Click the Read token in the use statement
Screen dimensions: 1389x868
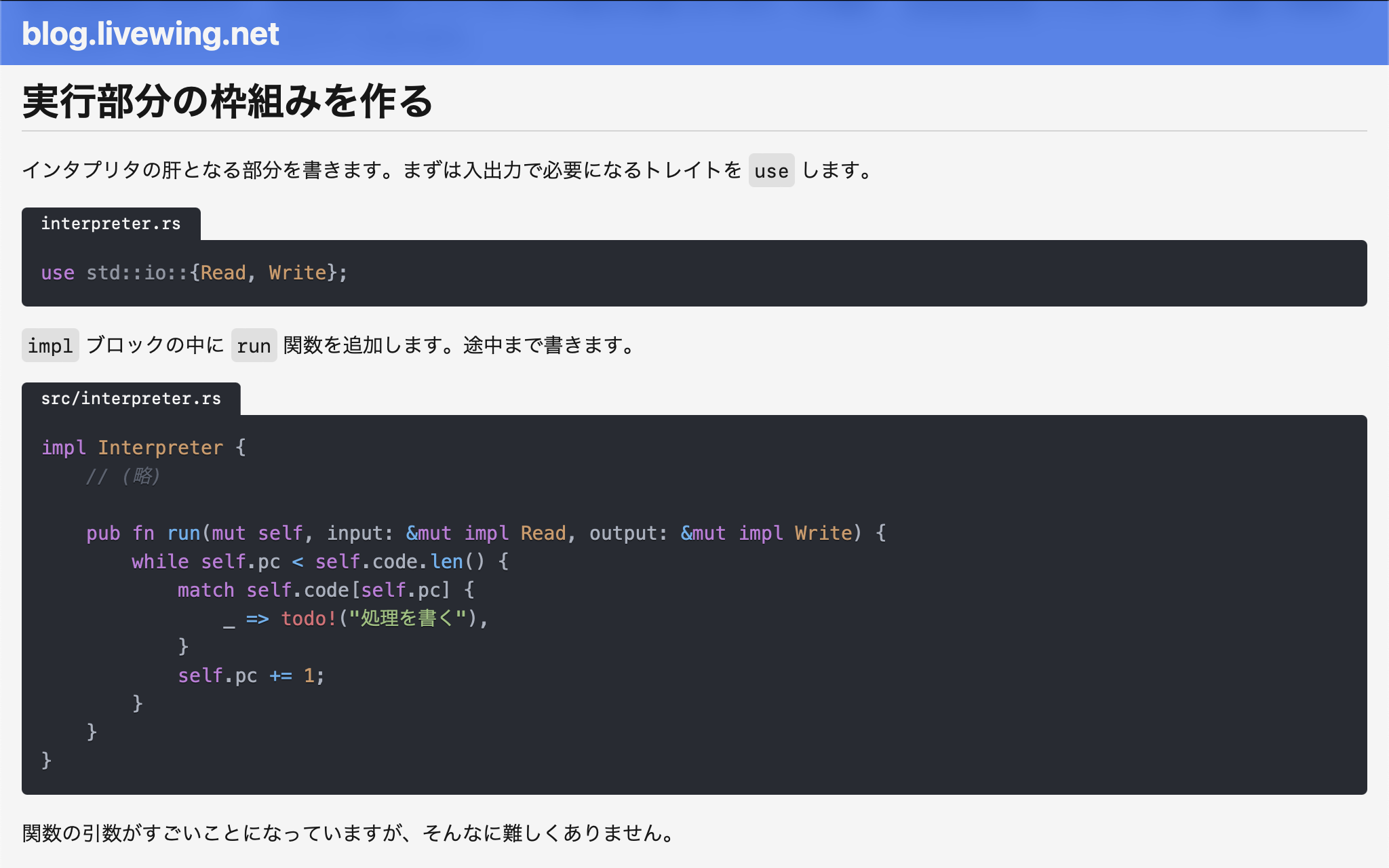(222, 272)
